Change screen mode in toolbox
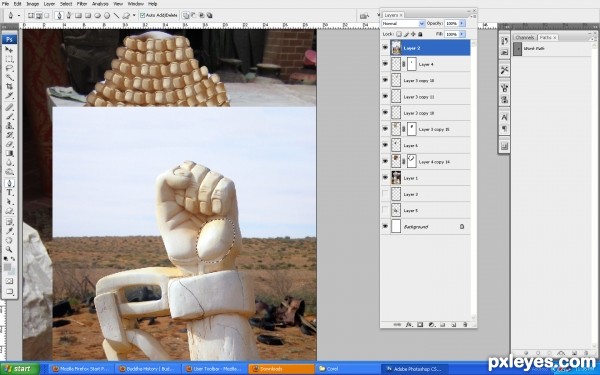 pyautogui.click(x=9, y=292)
